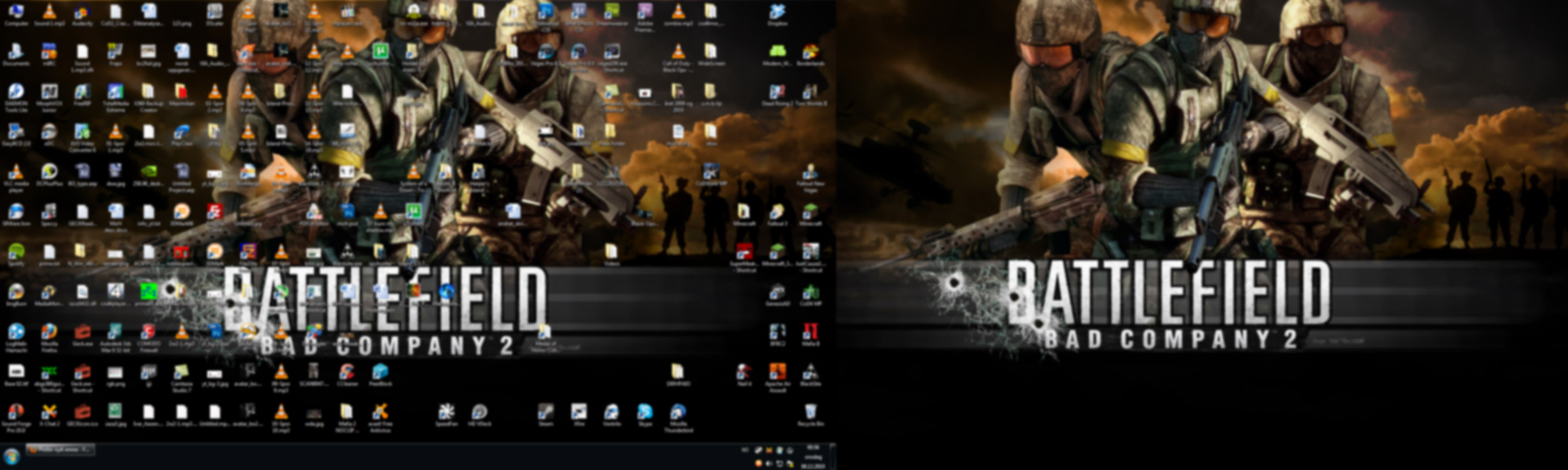Launch the mIRC shortcut
The image size is (1568, 470).
(x=49, y=55)
